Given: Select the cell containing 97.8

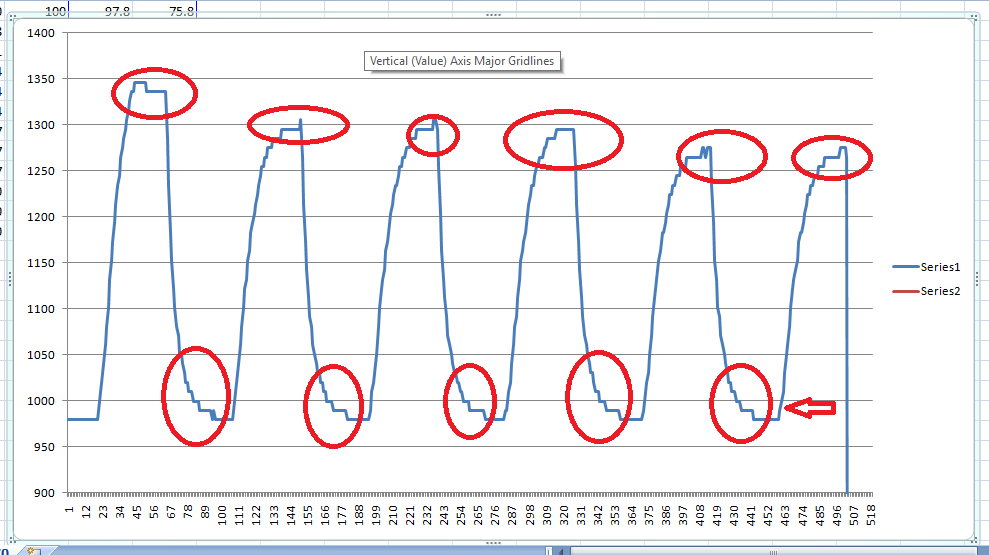Looking at the screenshot, I should tap(119, 8).
